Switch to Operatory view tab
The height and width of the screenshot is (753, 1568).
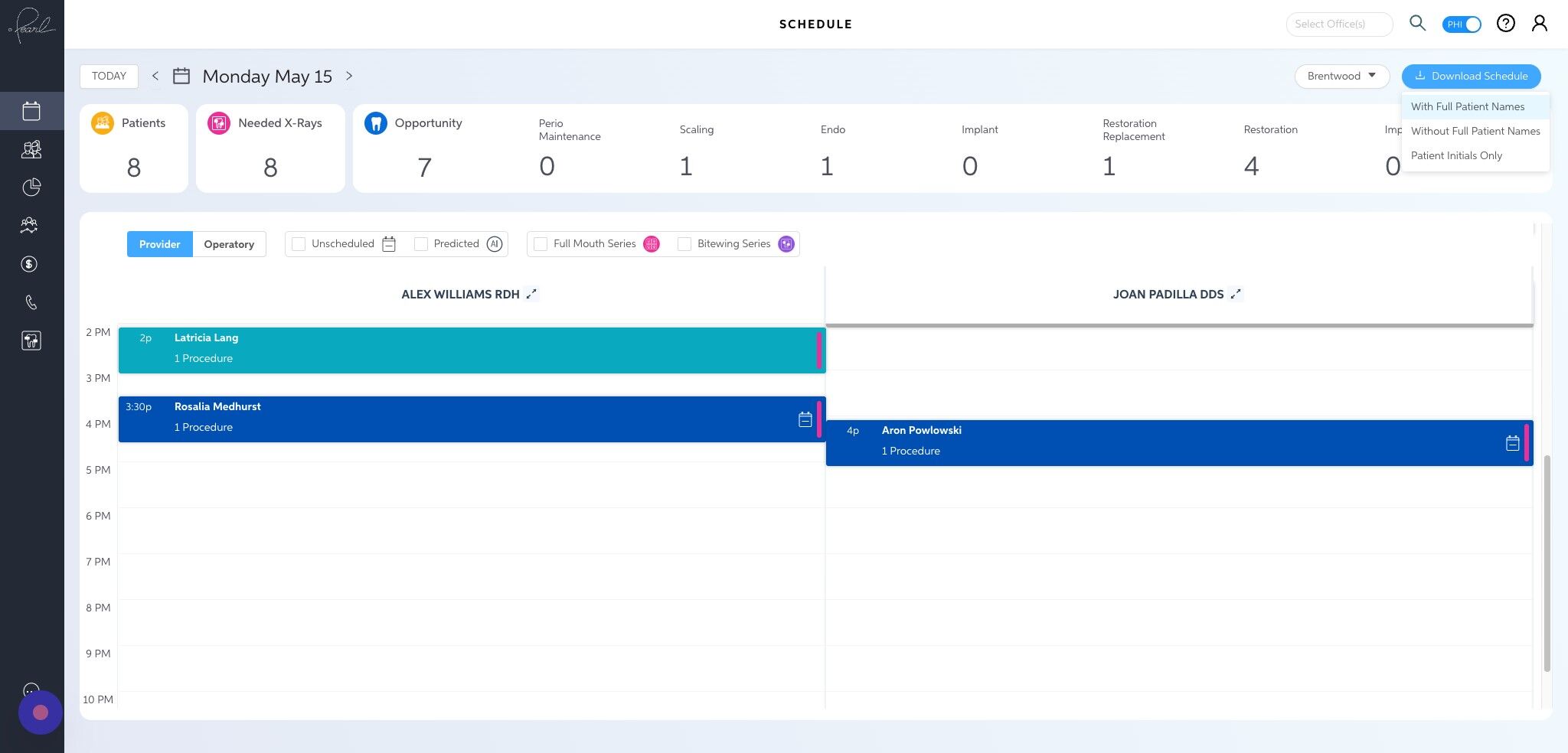229,244
